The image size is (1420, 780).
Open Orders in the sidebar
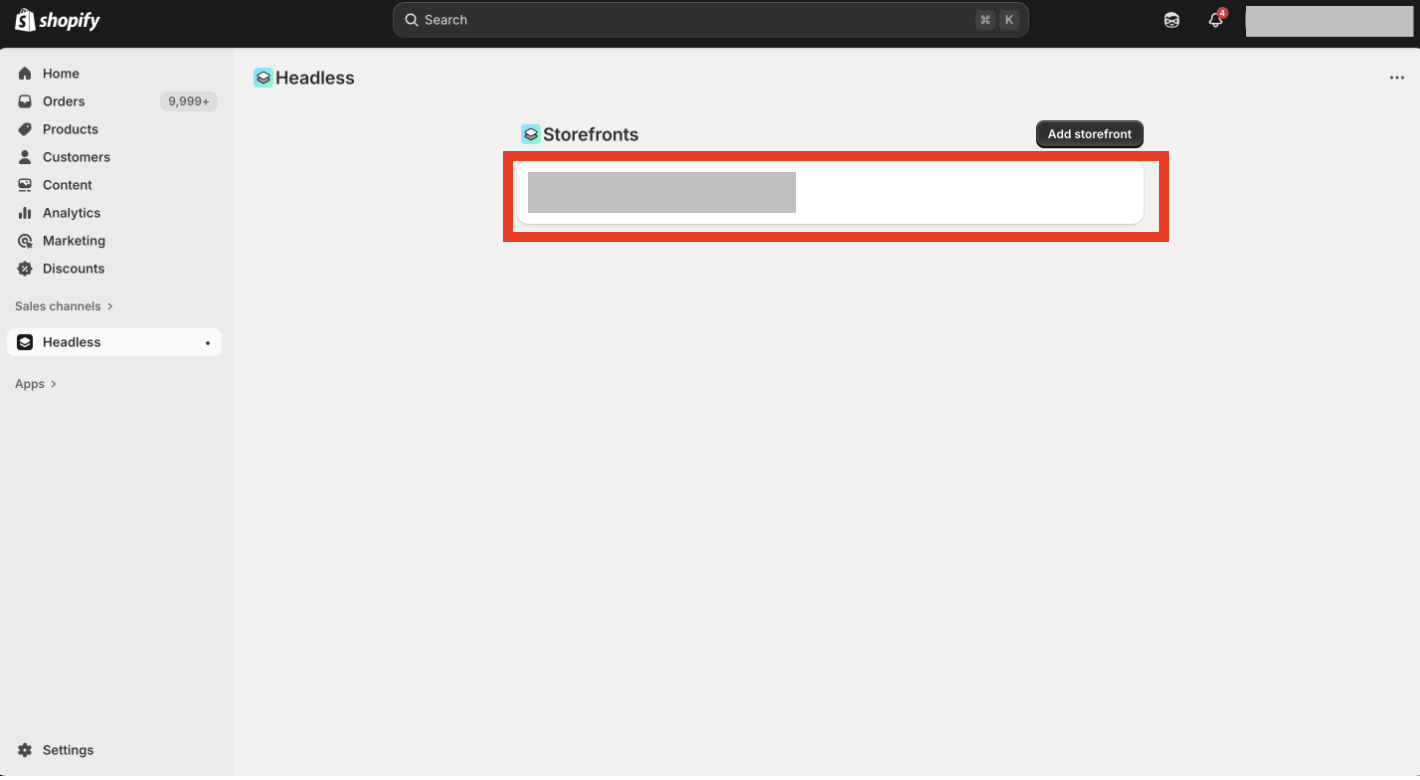tap(114, 102)
